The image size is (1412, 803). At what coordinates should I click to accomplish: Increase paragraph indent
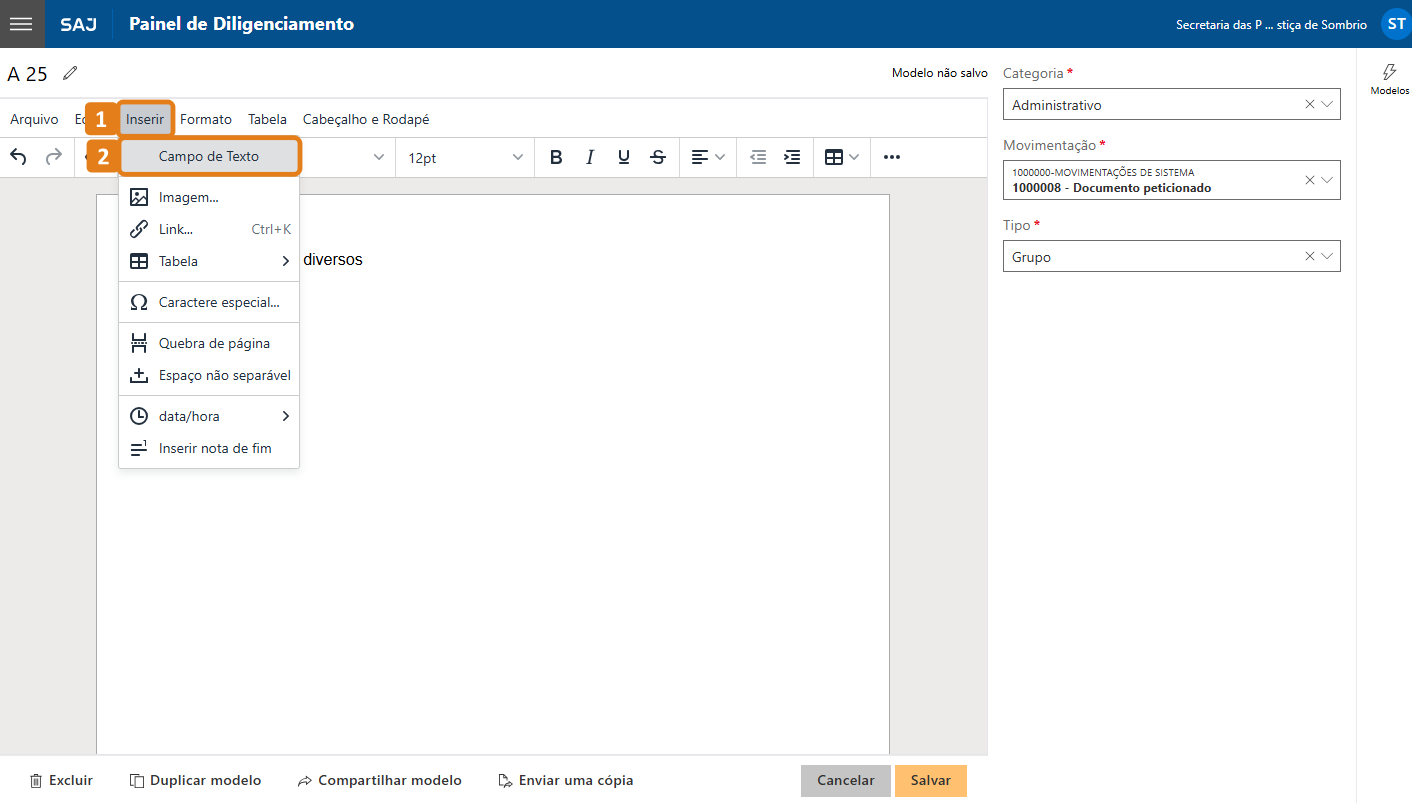792,157
